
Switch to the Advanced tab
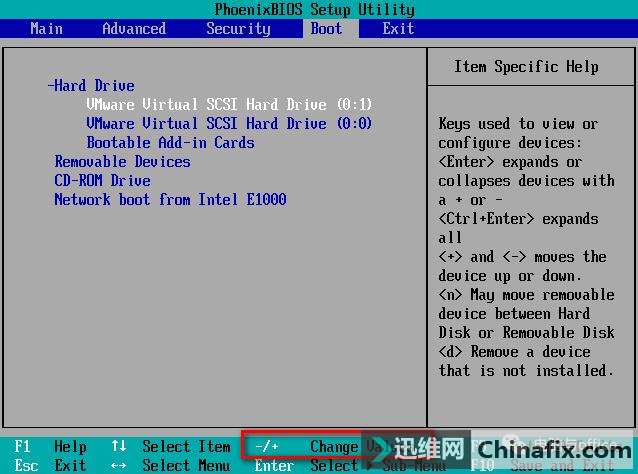click(x=134, y=29)
